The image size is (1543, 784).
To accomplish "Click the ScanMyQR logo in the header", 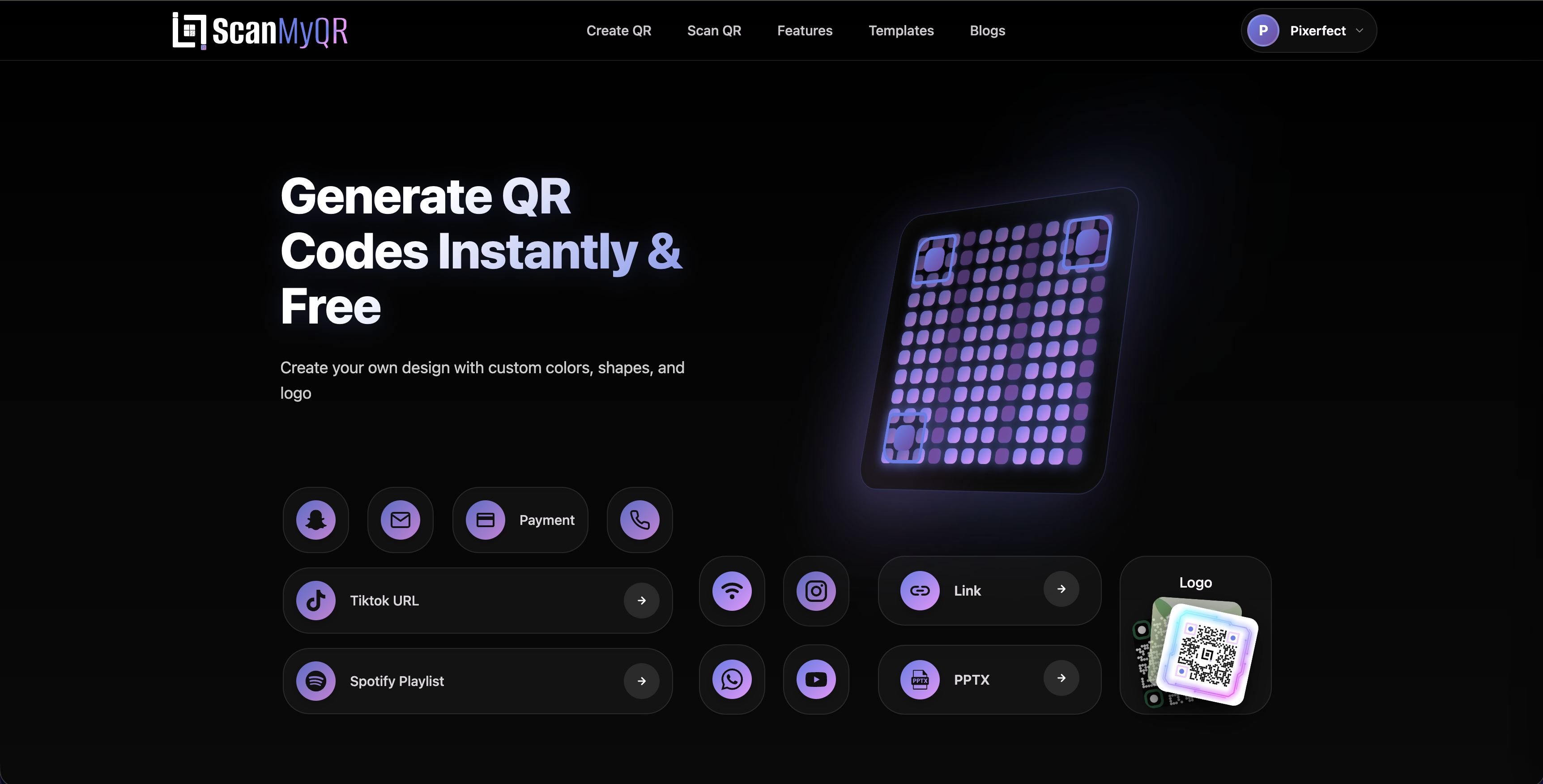I will pos(260,30).
